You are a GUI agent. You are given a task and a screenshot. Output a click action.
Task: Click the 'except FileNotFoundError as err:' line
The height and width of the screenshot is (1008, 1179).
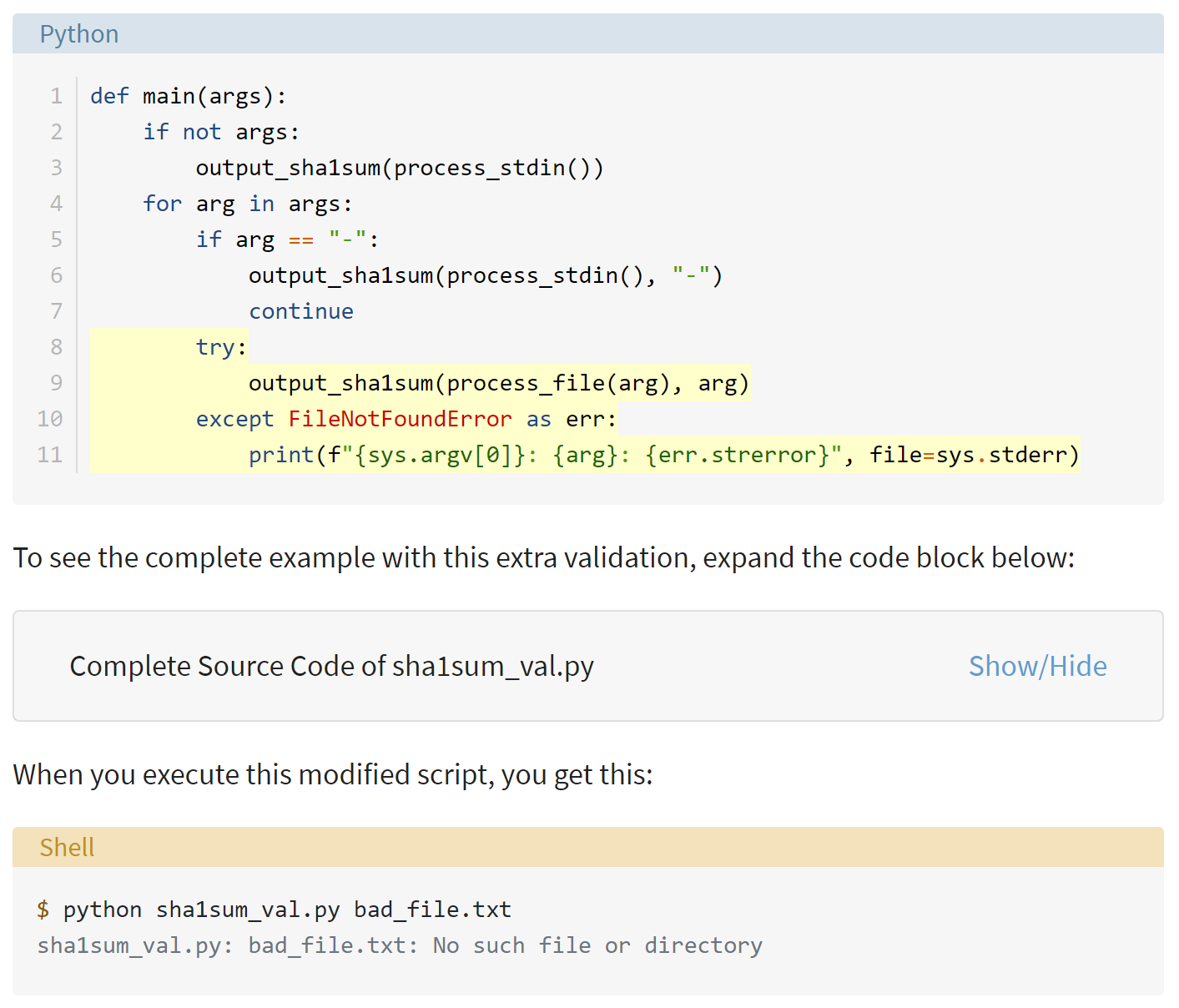406,419
